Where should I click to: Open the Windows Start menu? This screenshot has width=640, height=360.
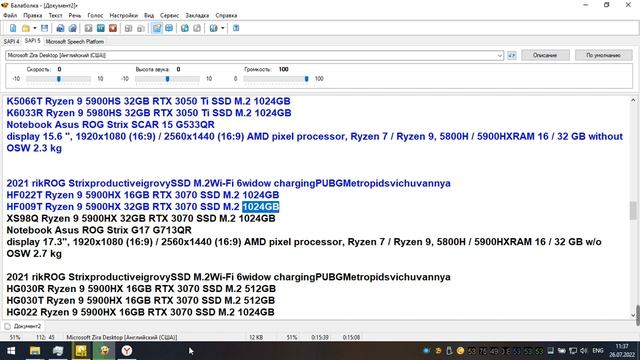11,351
